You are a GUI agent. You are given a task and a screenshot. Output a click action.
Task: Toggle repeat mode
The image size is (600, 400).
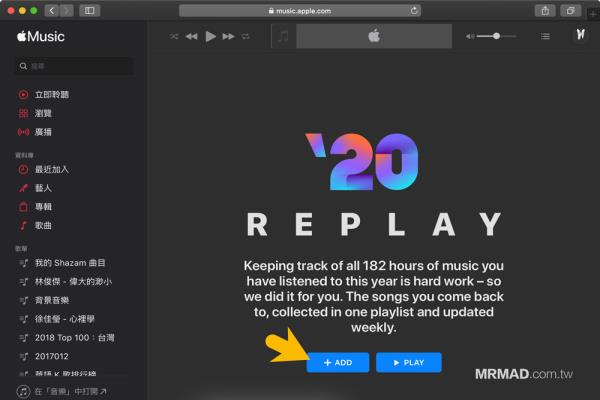[x=246, y=36]
